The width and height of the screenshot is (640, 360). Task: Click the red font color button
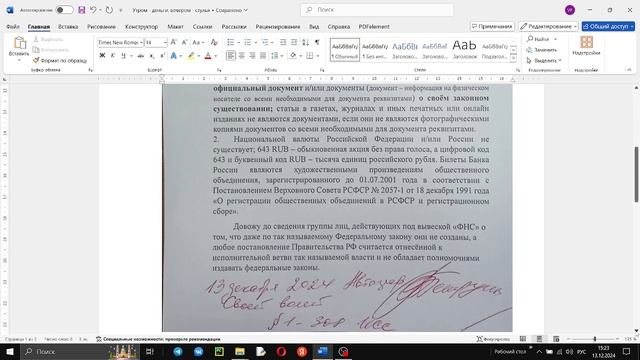coord(208,56)
